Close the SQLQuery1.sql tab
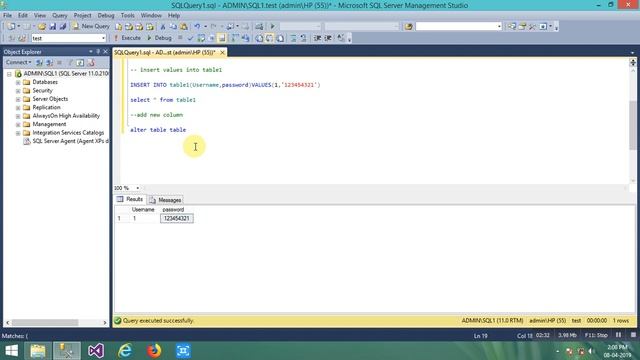The image size is (640, 360). [222, 53]
